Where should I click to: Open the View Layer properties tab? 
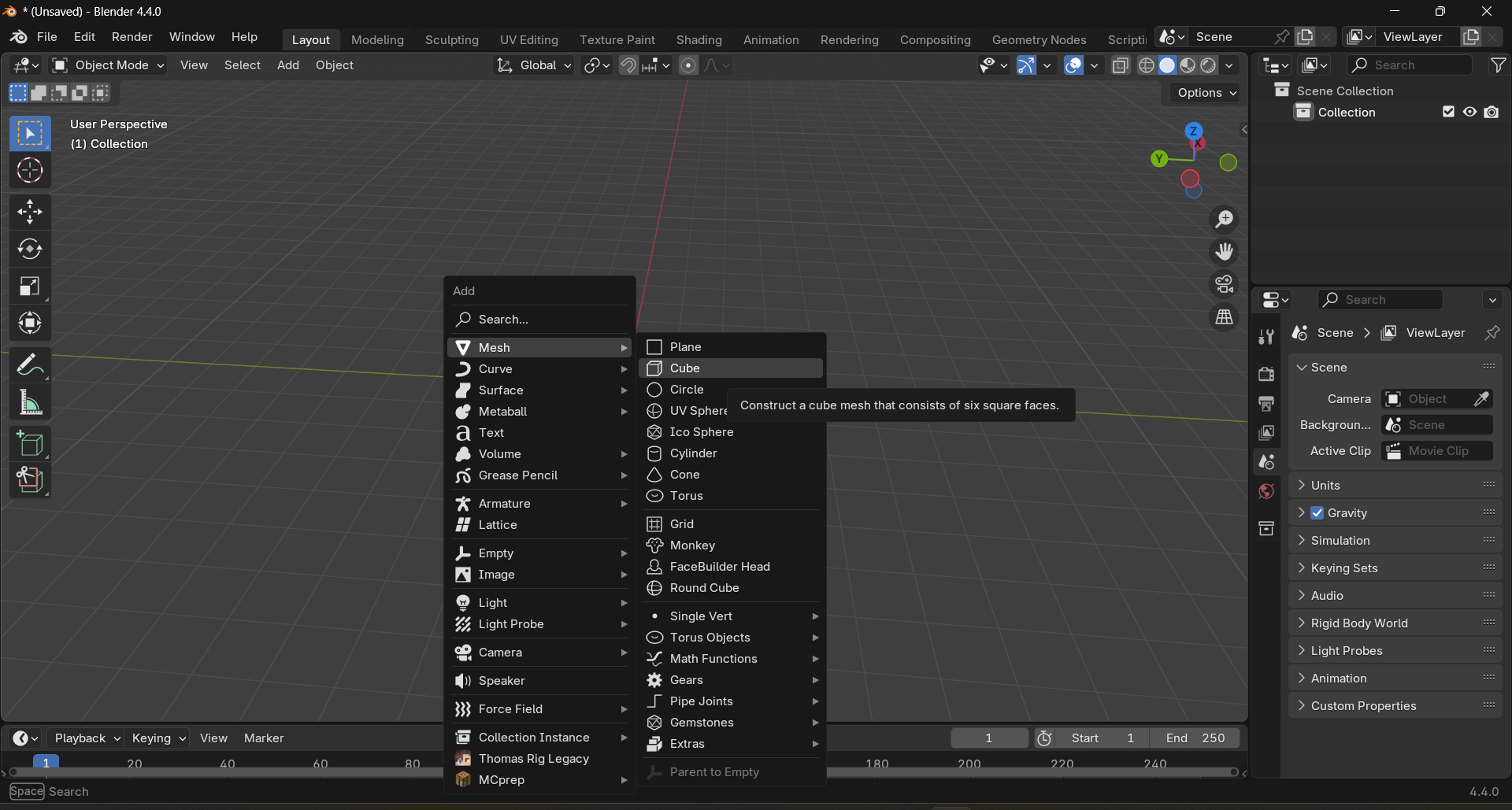coord(1266,433)
